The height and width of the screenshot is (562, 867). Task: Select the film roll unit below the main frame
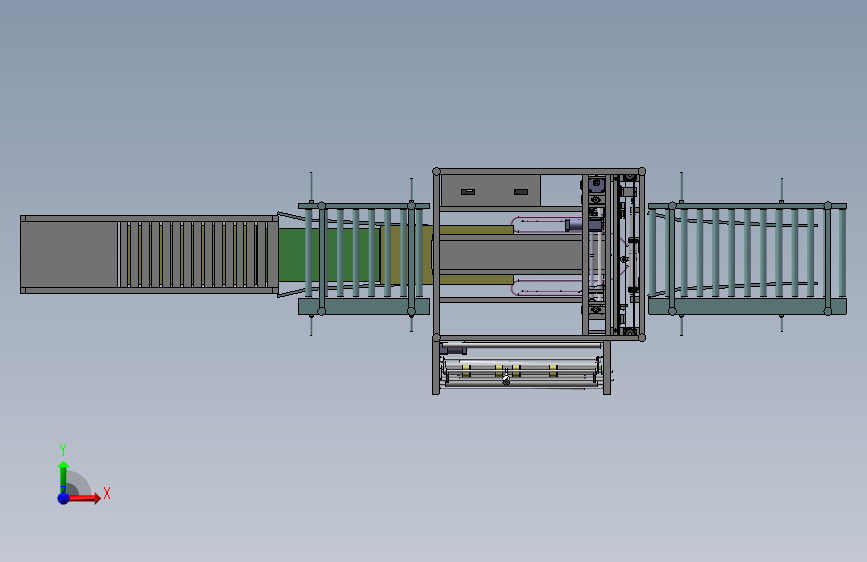(x=521, y=367)
